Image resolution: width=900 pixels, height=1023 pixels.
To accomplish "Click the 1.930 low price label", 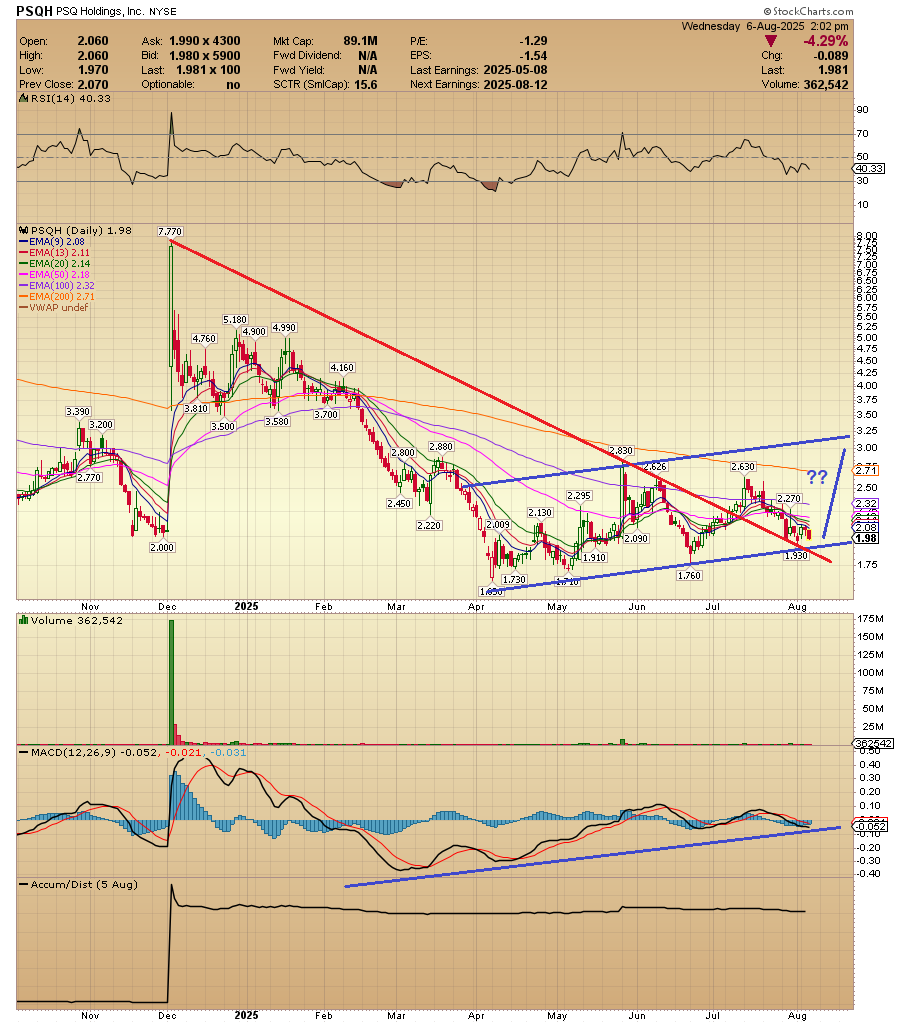I will (x=796, y=555).
